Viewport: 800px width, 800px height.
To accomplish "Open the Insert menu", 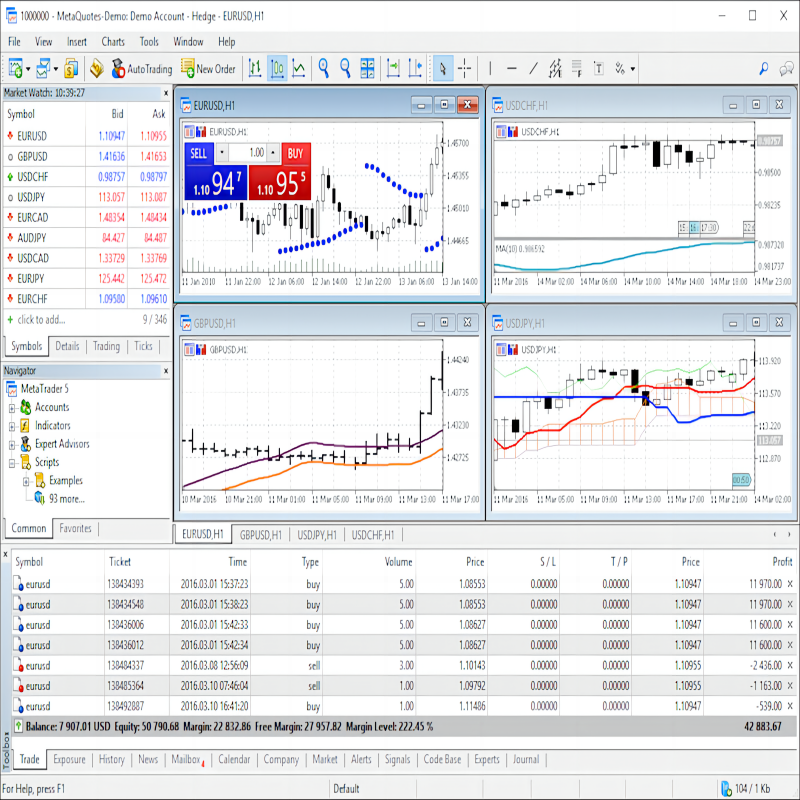I will 77,42.
